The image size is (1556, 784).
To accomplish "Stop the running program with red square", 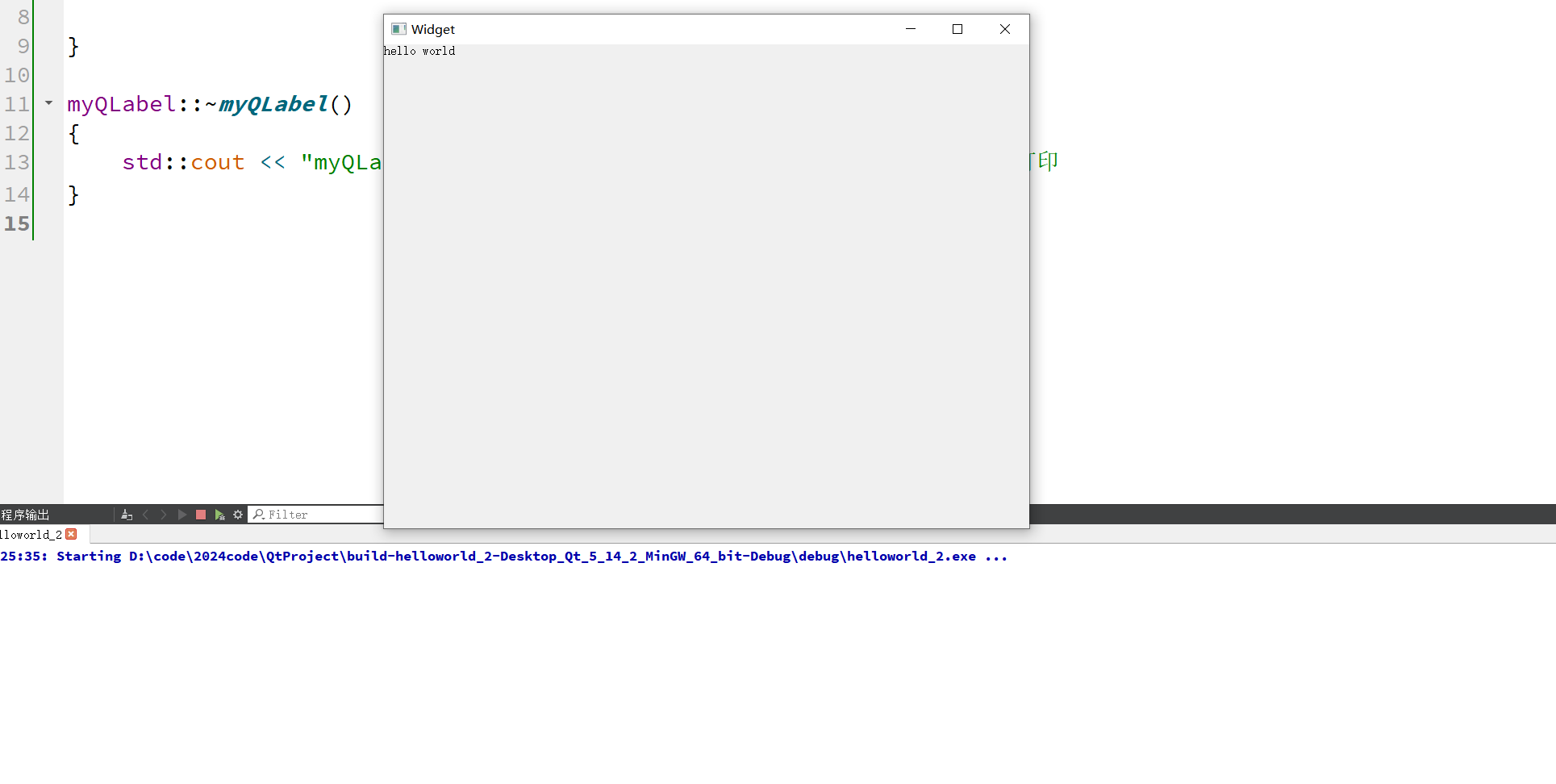I will pos(201,515).
